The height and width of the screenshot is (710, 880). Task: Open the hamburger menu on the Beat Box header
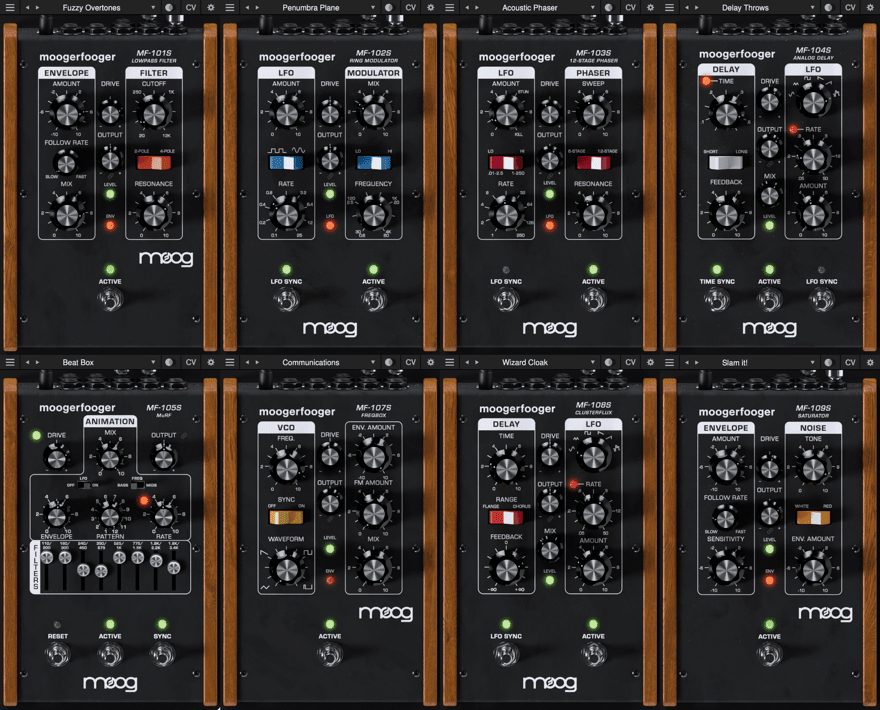(10, 362)
